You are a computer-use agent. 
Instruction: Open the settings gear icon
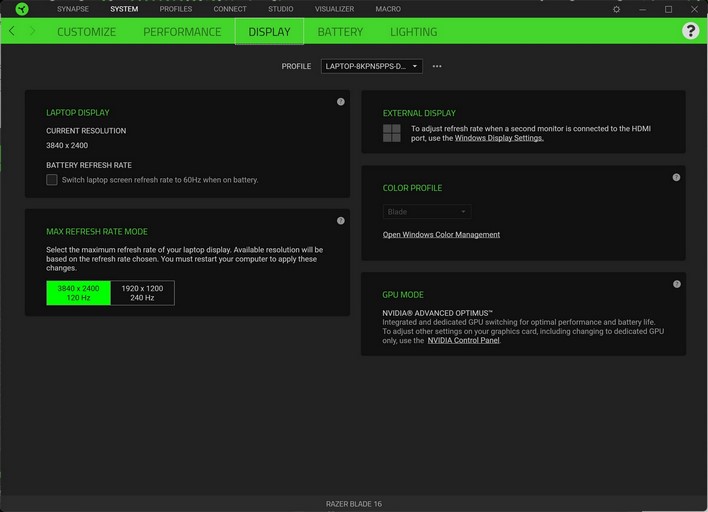pyautogui.click(x=616, y=9)
